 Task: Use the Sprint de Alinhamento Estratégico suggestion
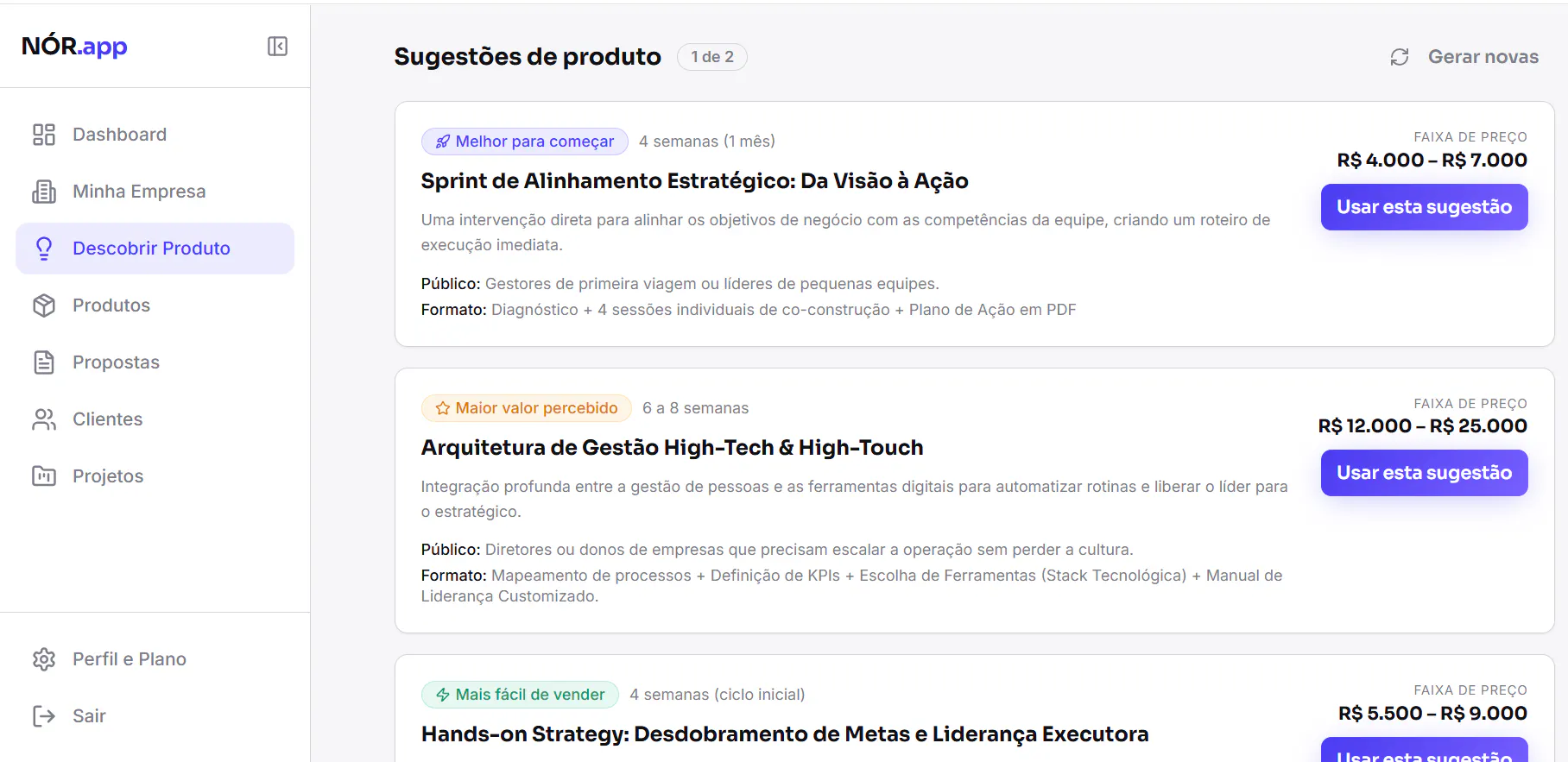coord(1425,207)
